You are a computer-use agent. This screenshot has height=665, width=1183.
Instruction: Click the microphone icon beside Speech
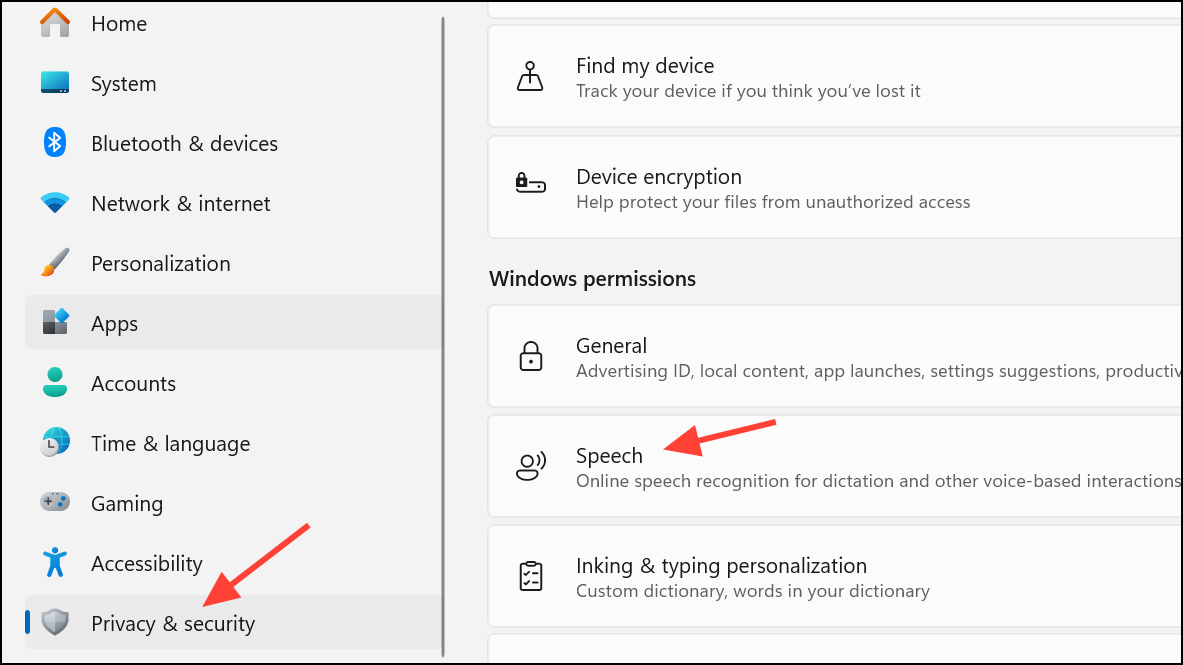click(530, 466)
